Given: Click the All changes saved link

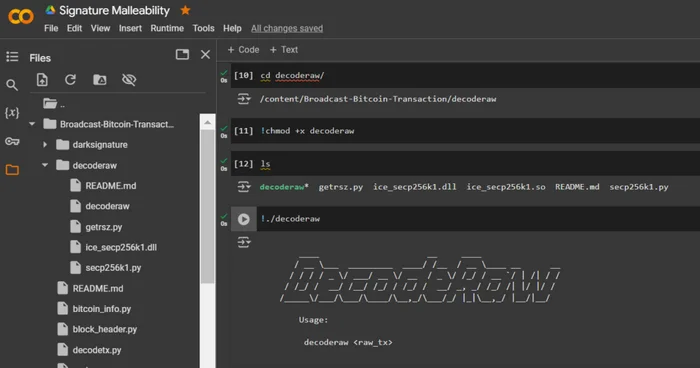Looking at the screenshot, I should (287, 28).
